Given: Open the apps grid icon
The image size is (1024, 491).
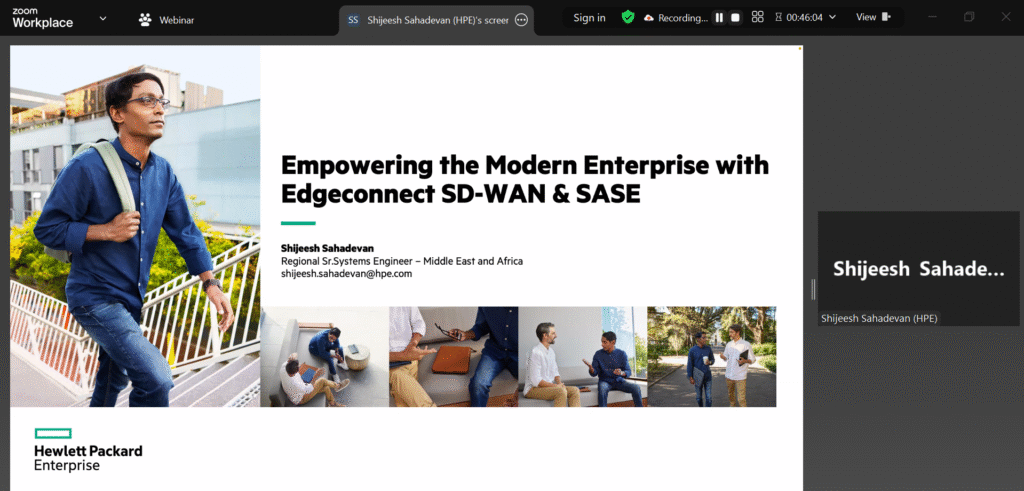Looking at the screenshot, I should [x=758, y=18].
